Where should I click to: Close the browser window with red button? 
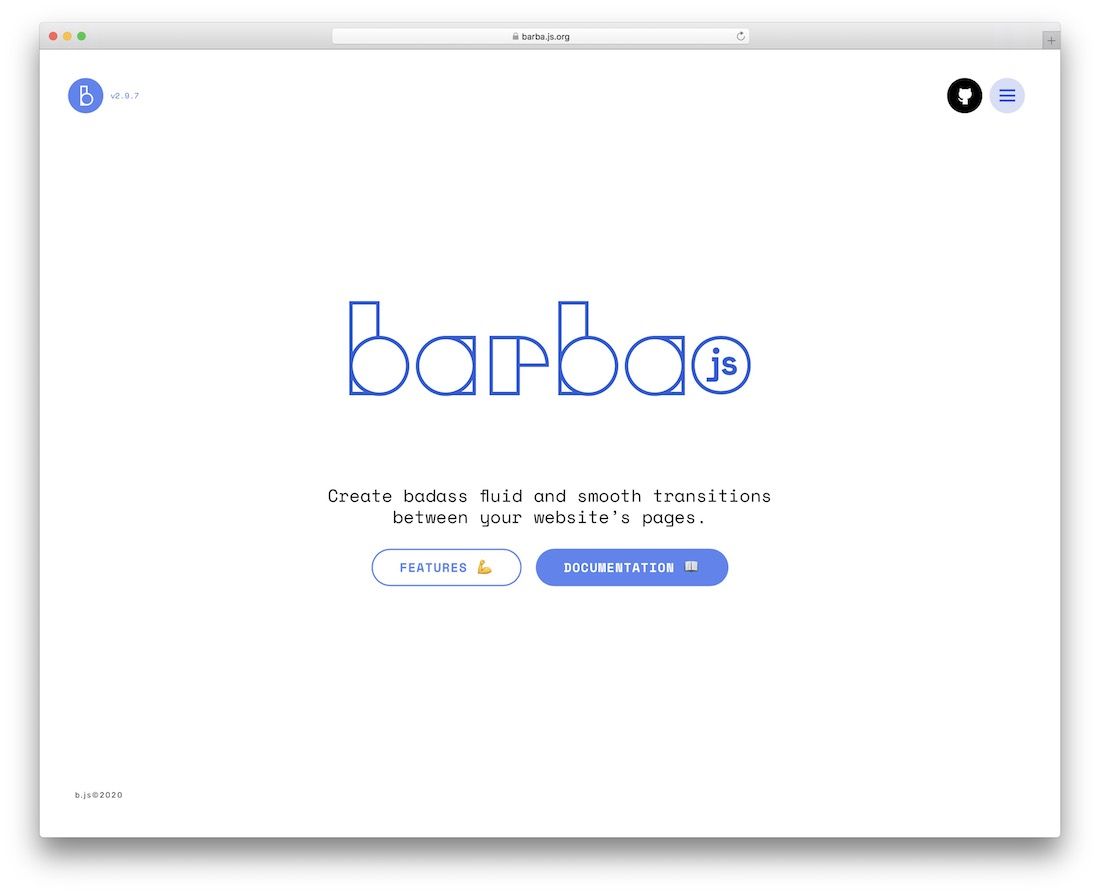pyautogui.click(x=53, y=36)
